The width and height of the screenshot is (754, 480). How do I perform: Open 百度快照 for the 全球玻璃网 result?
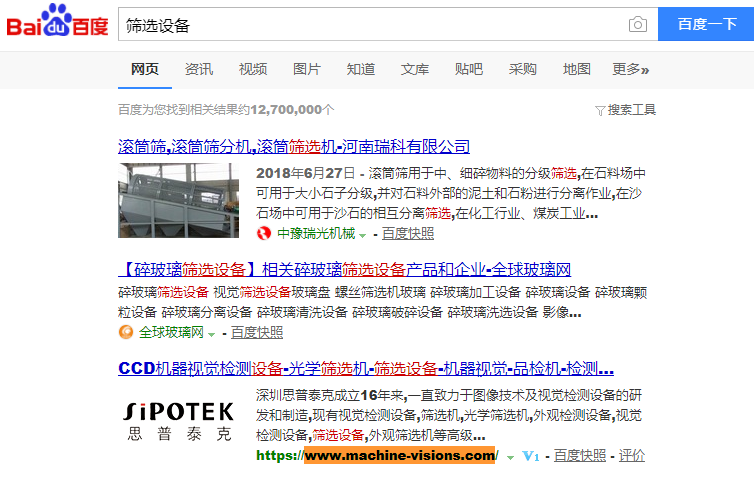[257, 332]
